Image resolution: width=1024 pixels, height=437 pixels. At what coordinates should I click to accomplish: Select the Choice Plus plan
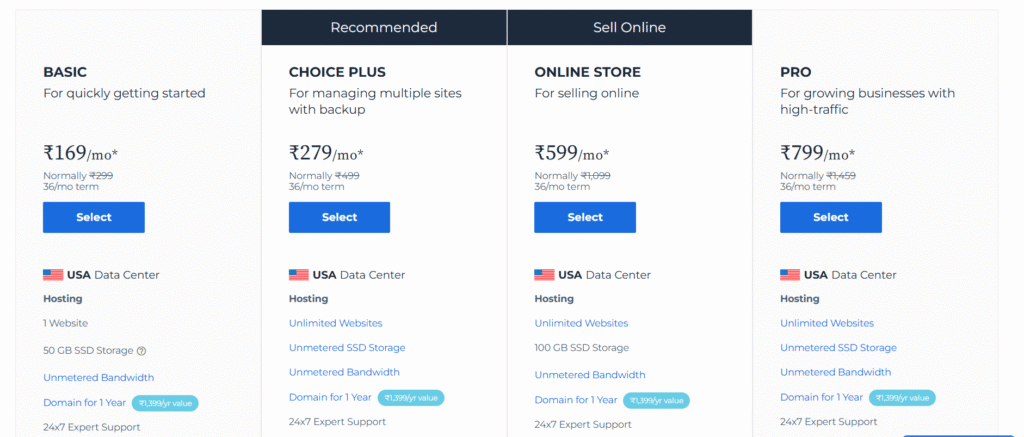[339, 217]
